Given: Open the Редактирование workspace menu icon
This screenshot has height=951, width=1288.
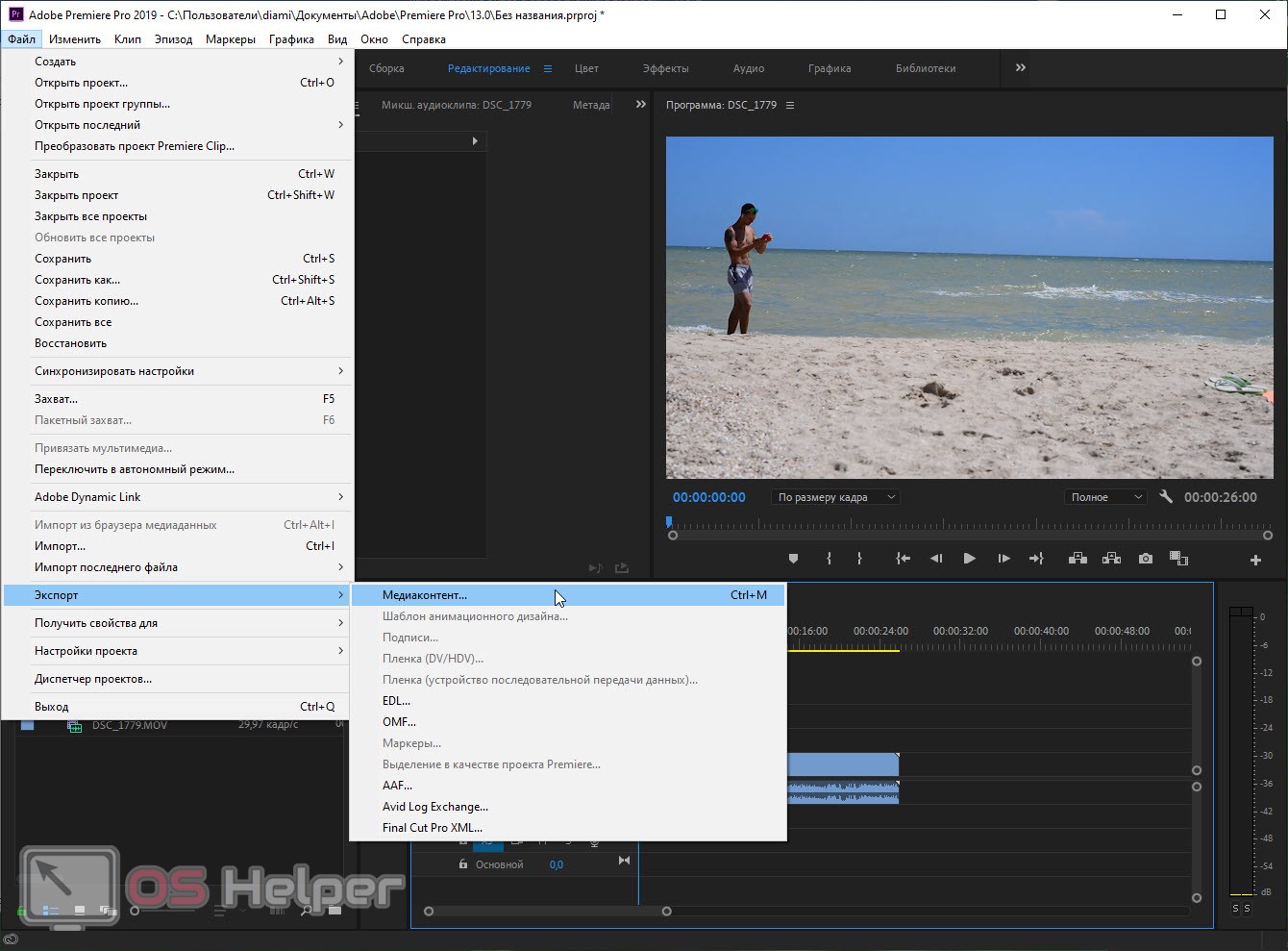Looking at the screenshot, I should click(548, 68).
